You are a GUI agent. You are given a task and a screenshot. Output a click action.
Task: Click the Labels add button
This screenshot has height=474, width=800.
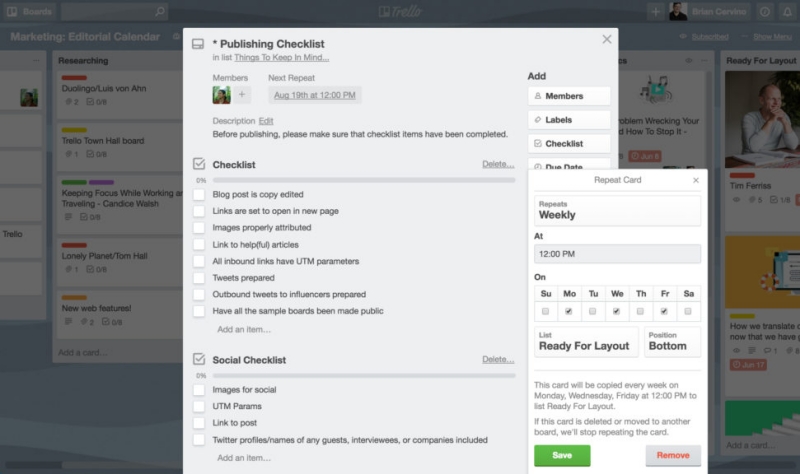(x=569, y=120)
